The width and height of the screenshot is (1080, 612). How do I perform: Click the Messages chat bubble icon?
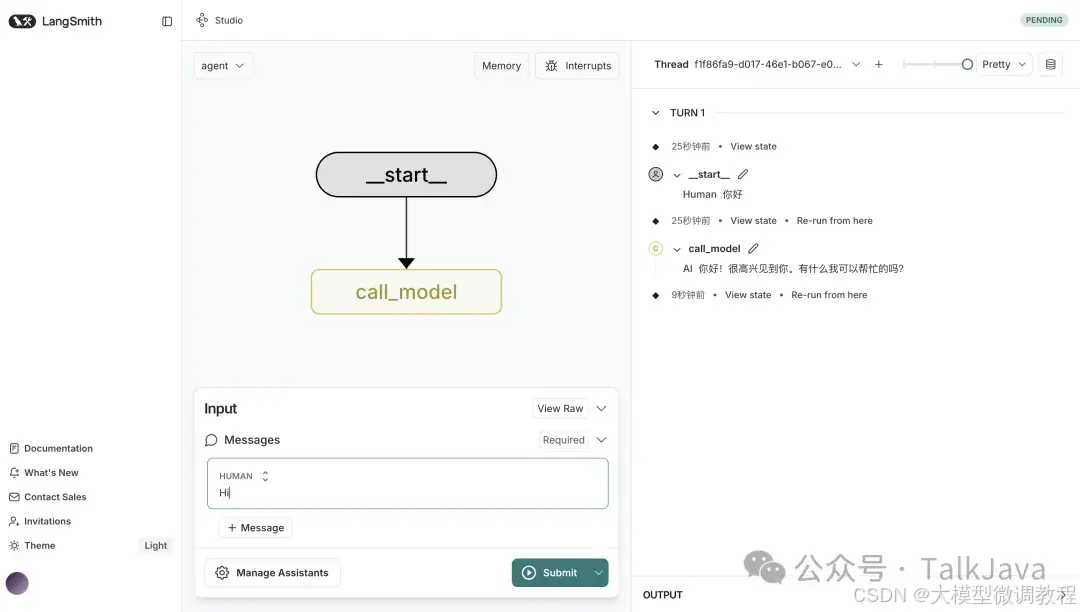pos(211,440)
